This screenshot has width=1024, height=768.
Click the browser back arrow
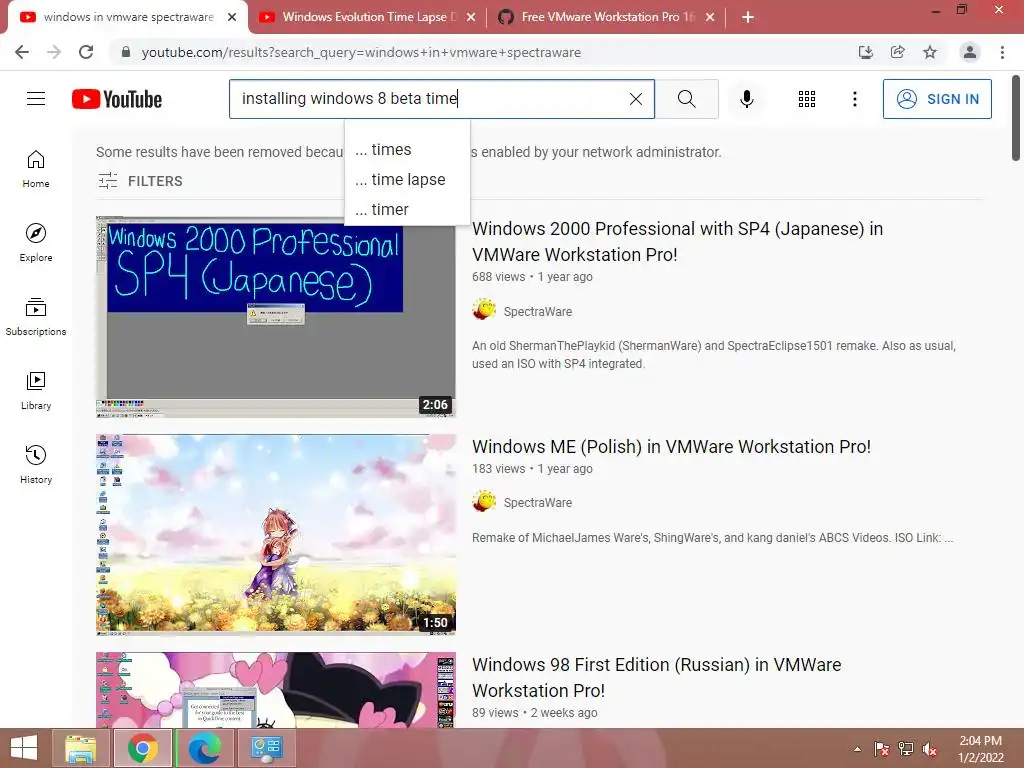coord(22,52)
